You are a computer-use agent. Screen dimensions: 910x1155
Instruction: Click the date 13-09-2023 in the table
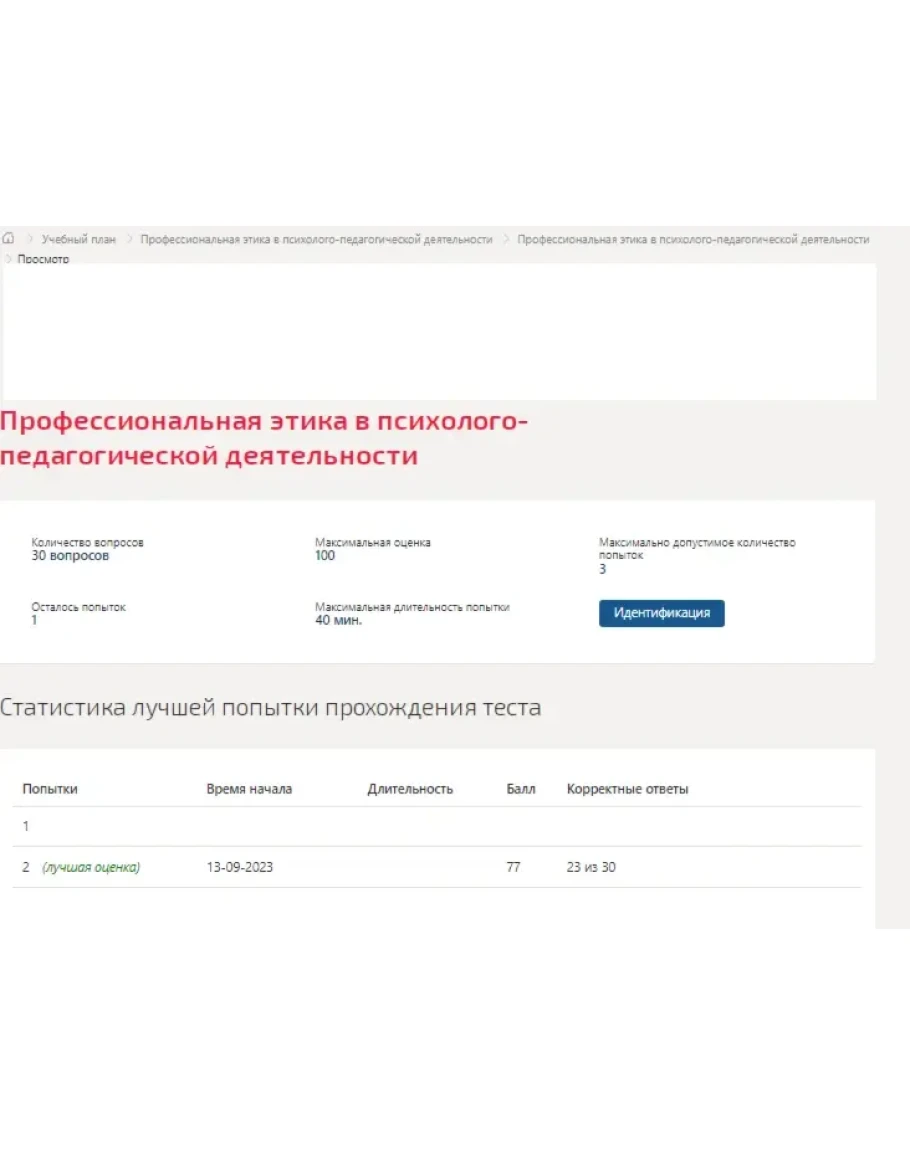tap(240, 867)
